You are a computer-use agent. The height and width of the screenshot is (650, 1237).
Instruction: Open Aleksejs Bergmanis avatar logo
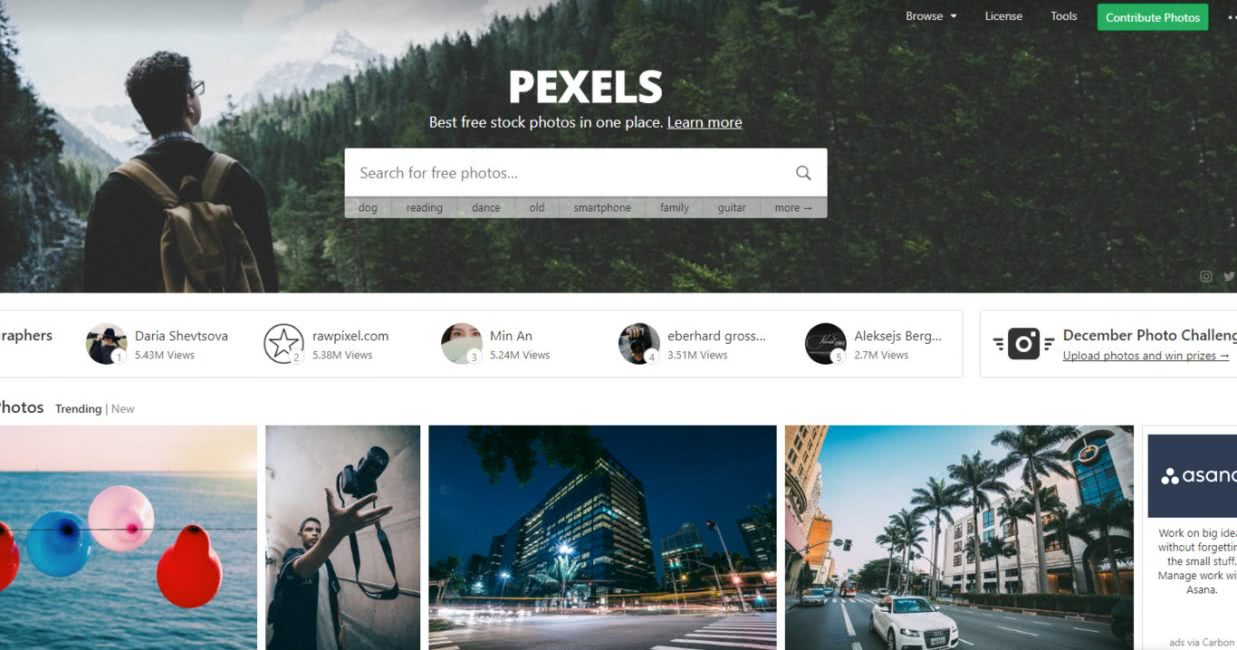pyautogui.click(x=825, y=344)
